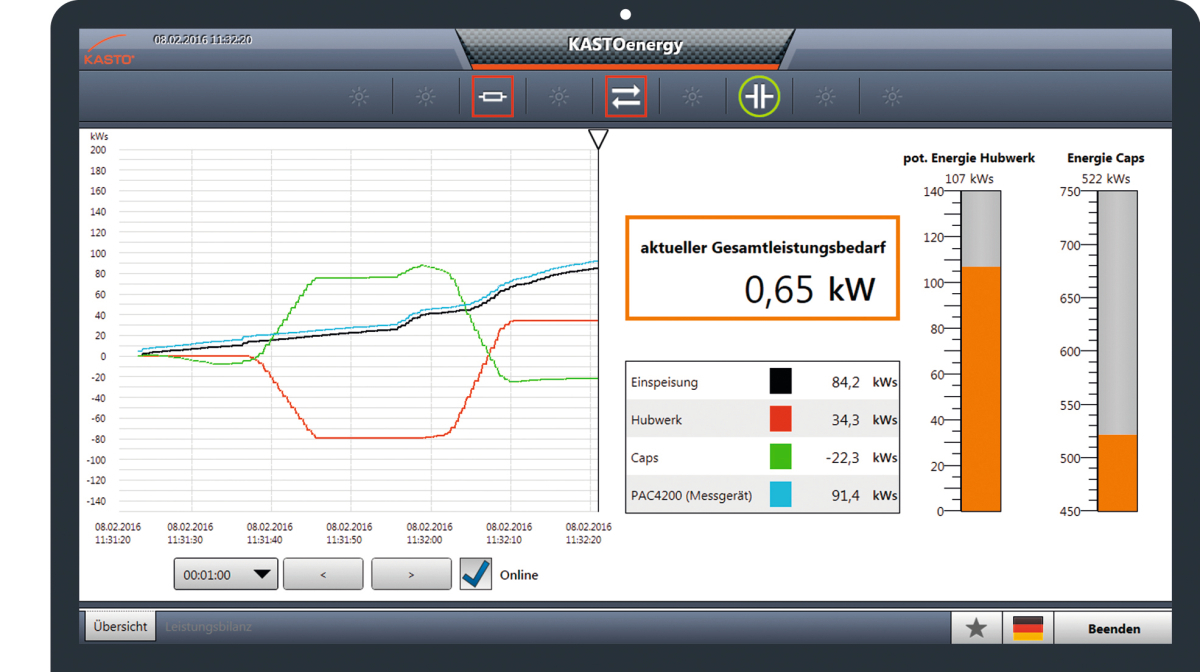
Task: Click the Energie Caps bar gauge
Action: (1117, 351)
